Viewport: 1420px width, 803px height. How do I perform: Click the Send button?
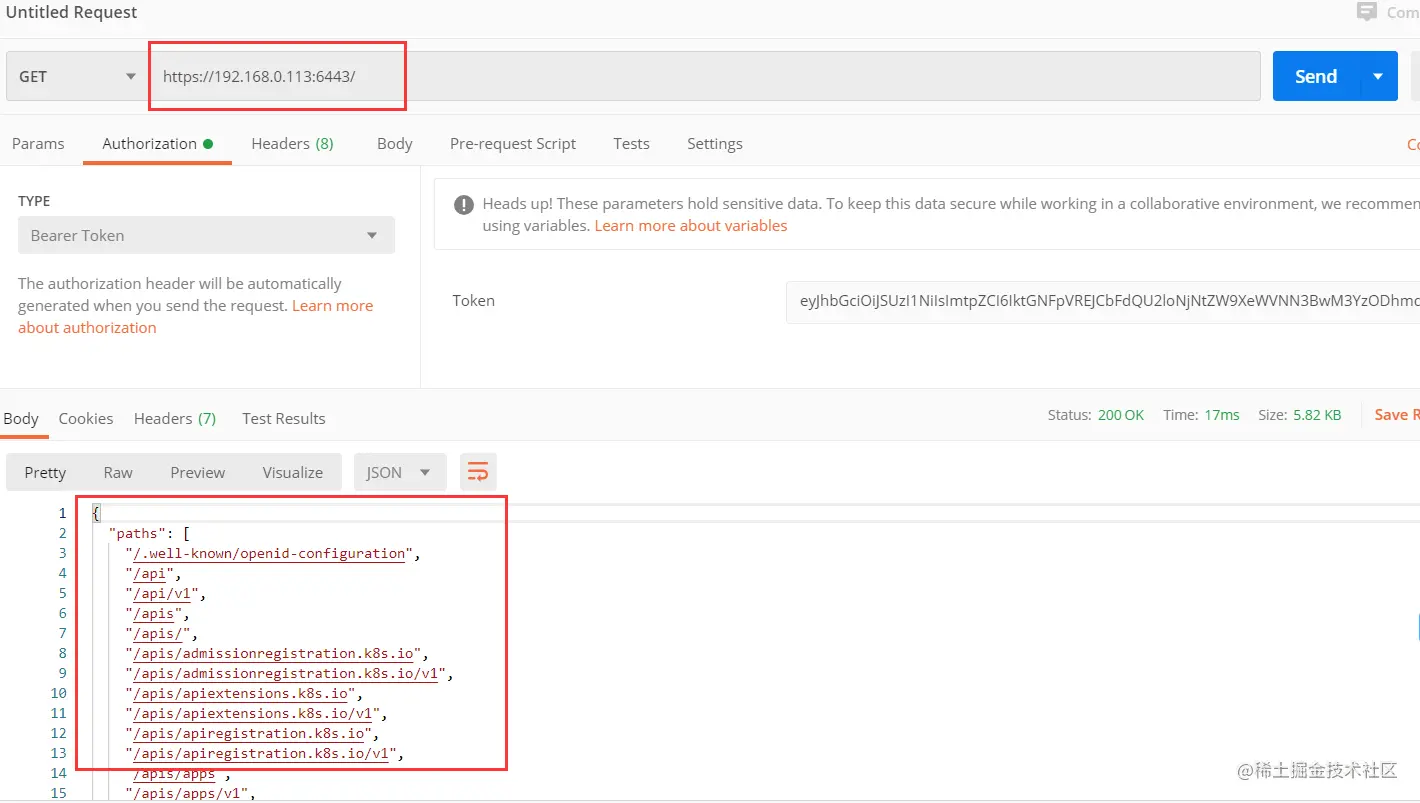pos(1315,76)
